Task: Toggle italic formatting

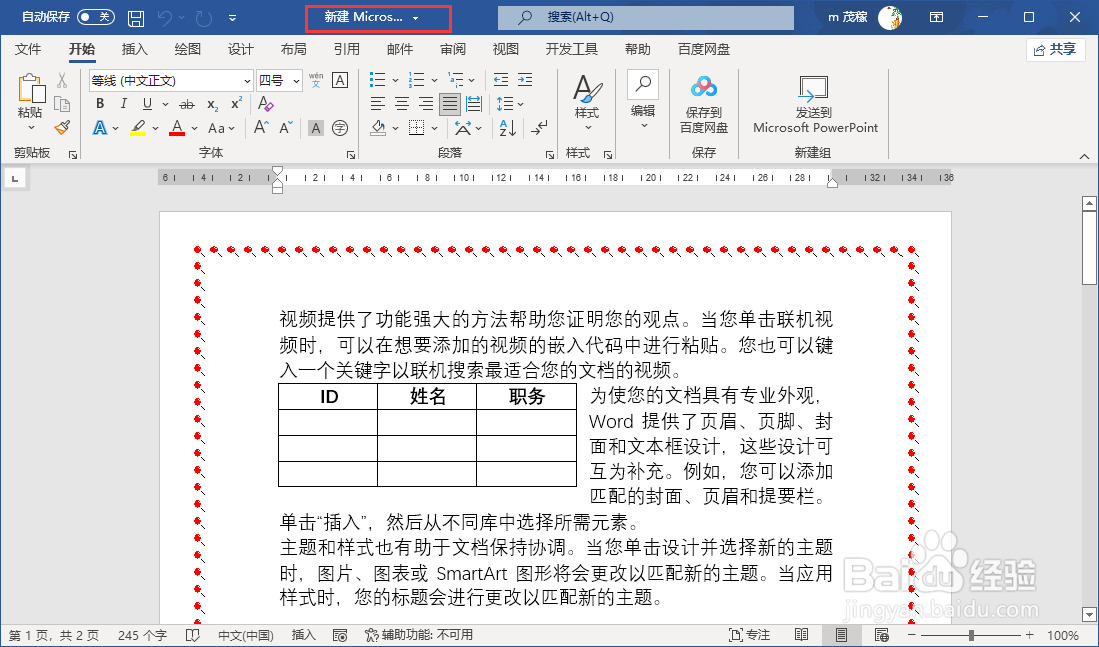Action: pyautogui.click(x=123, y=102)
